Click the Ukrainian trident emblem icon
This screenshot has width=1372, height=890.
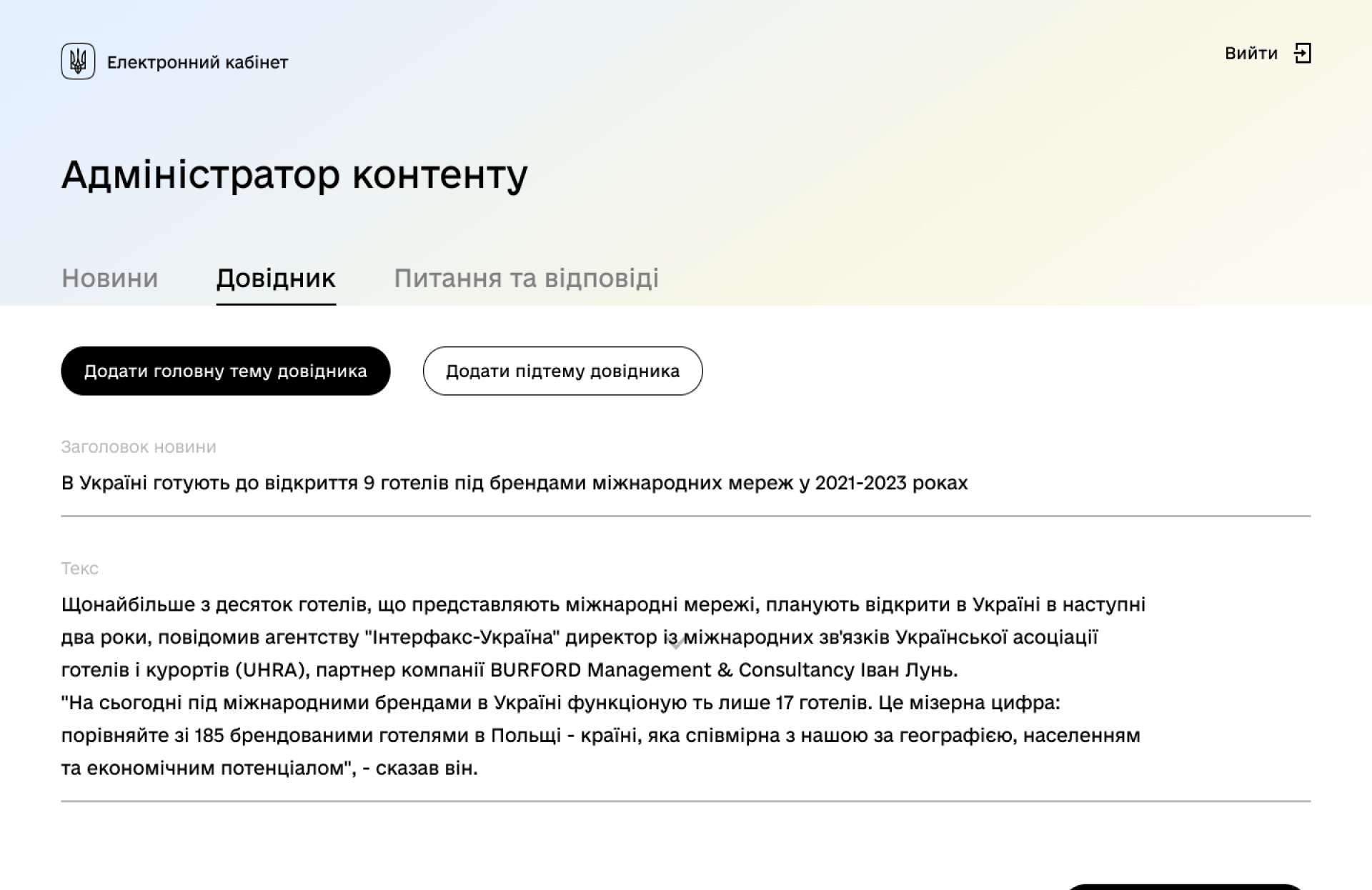(77, 61)
